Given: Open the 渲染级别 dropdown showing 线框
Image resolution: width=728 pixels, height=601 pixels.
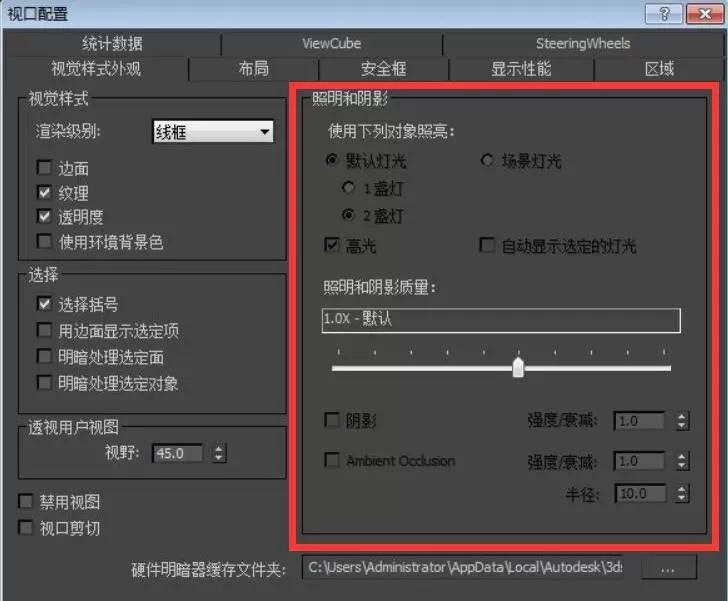Looking at the screenshot, I should [213, 132].
